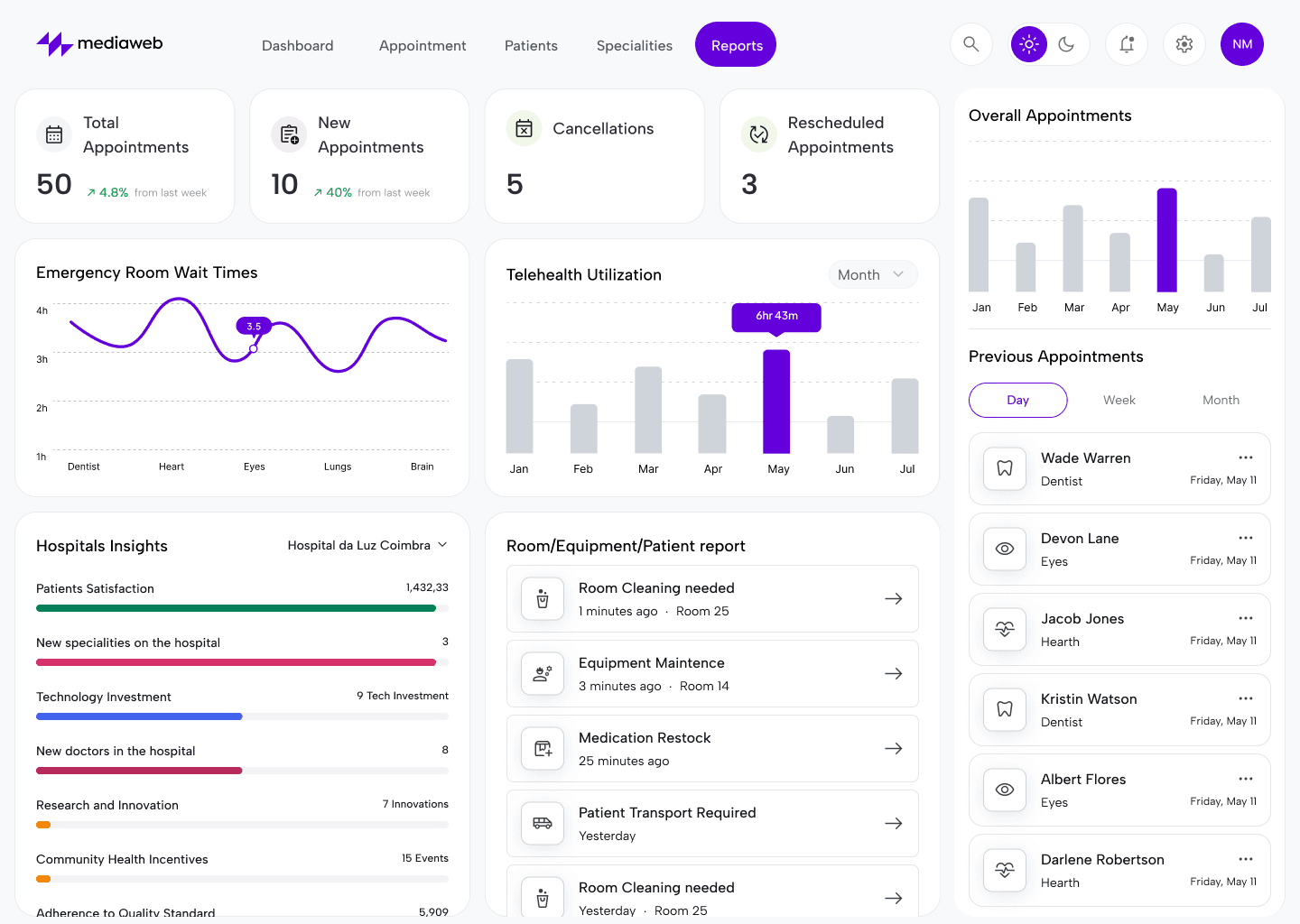Click the Cancellations calendar icon
This screenshot has height=924, width=1300.
pos(524,129)
